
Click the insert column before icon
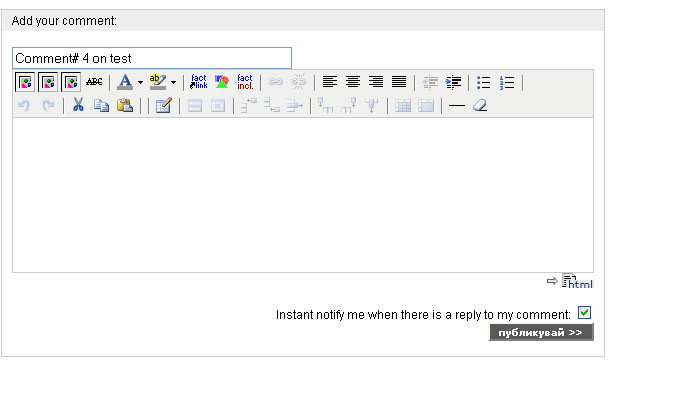point(325,105)
